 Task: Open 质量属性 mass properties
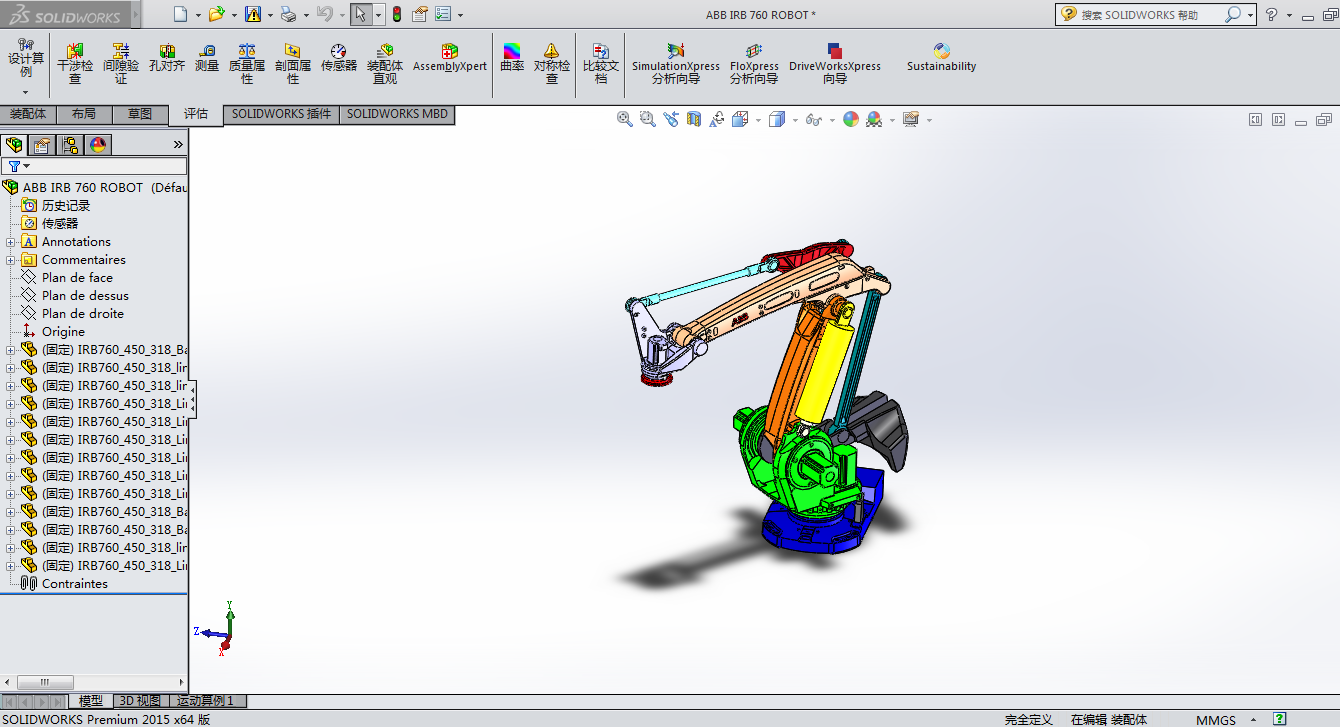click(247, 63)
